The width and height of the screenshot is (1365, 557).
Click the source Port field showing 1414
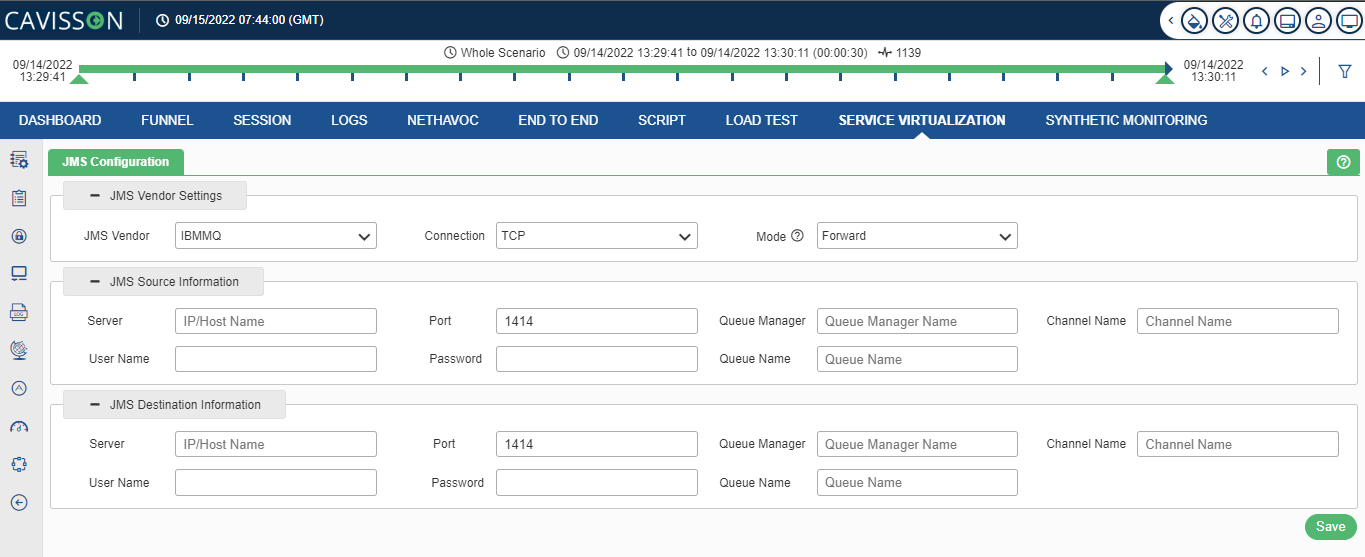tap(597, 321)
